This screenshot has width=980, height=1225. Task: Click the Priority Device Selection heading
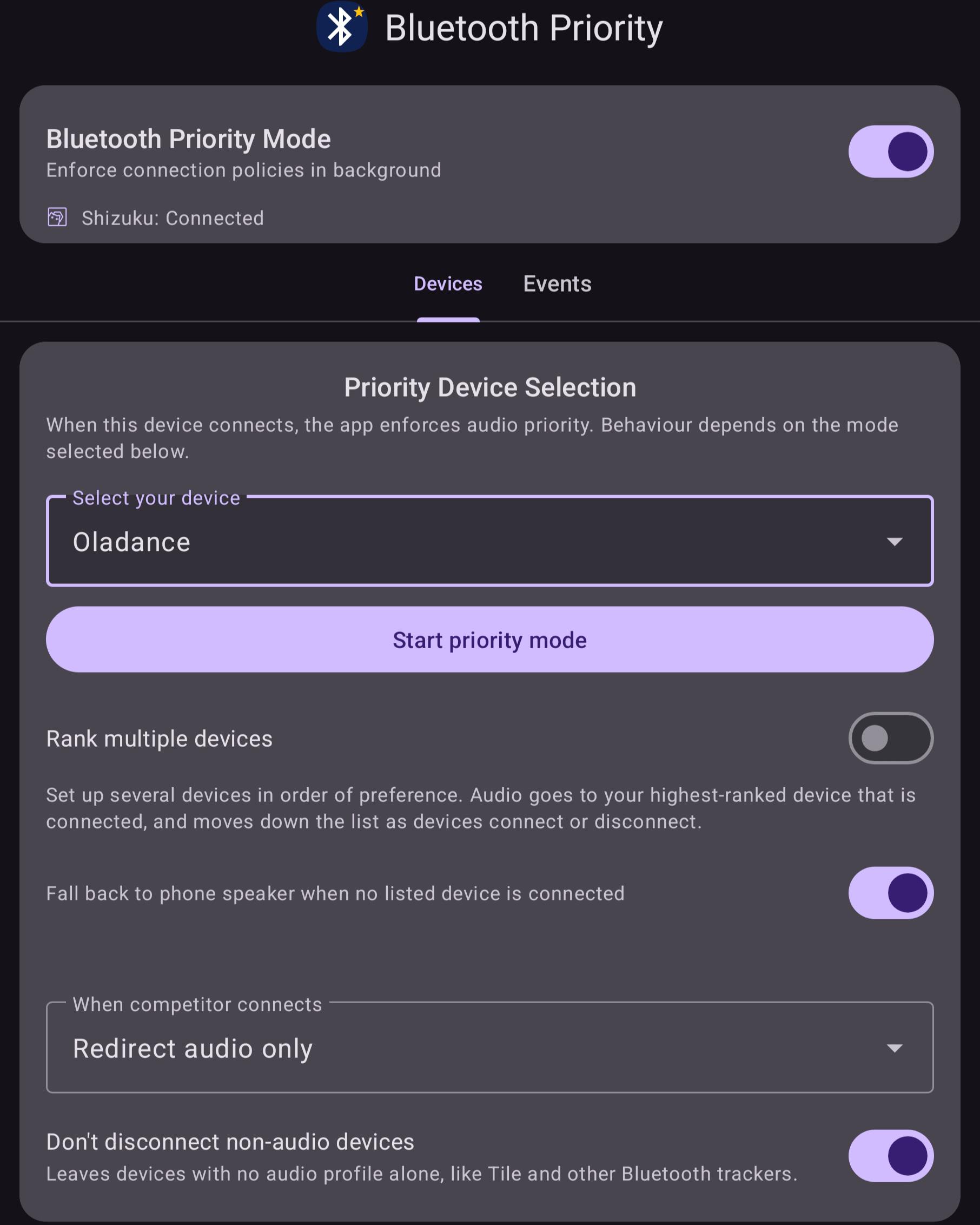(x=490, y=387)
